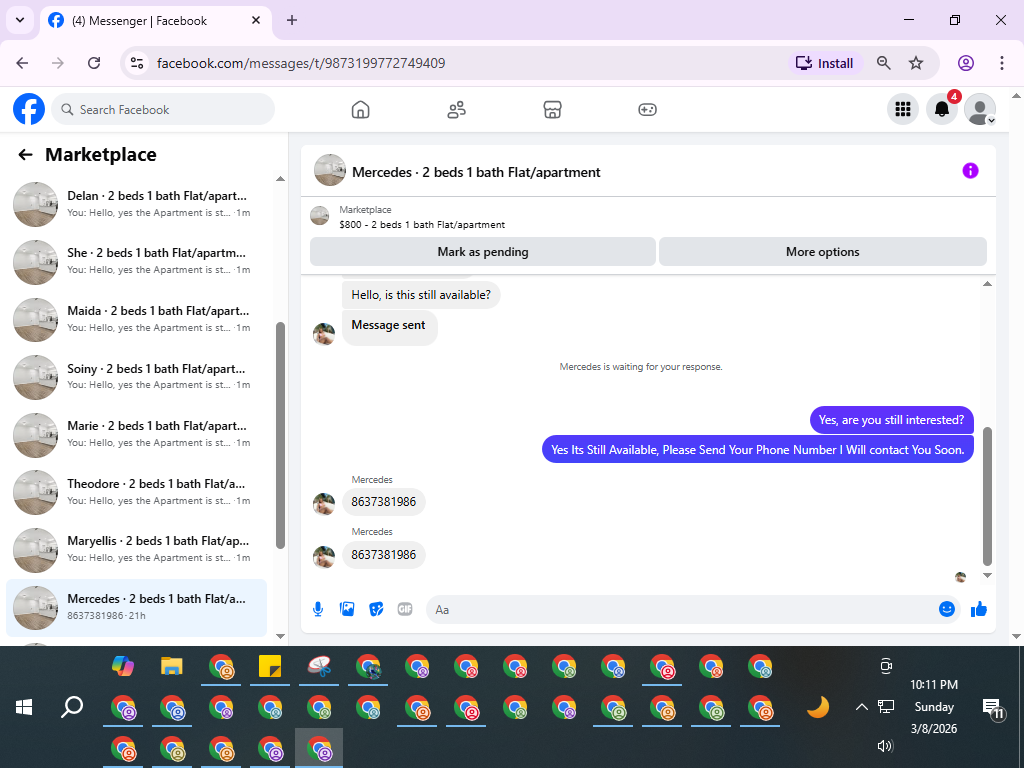Viewport: 1024px width, 768px height.
Task: Click the chat scroll down arrow
Action: click(x=987, y=575)
